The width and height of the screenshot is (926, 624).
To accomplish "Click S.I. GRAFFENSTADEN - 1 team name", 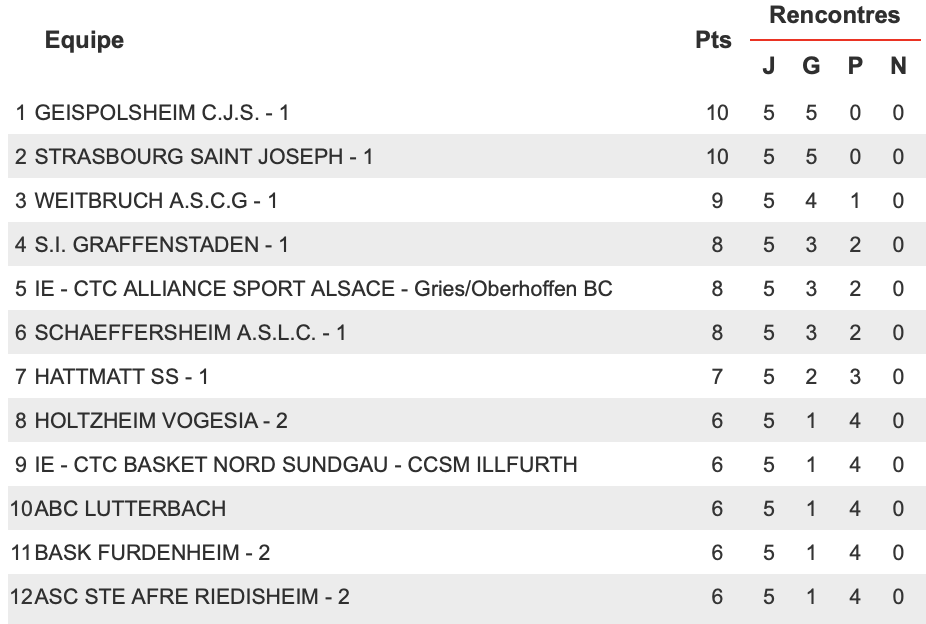I will (x=161, y=244).
